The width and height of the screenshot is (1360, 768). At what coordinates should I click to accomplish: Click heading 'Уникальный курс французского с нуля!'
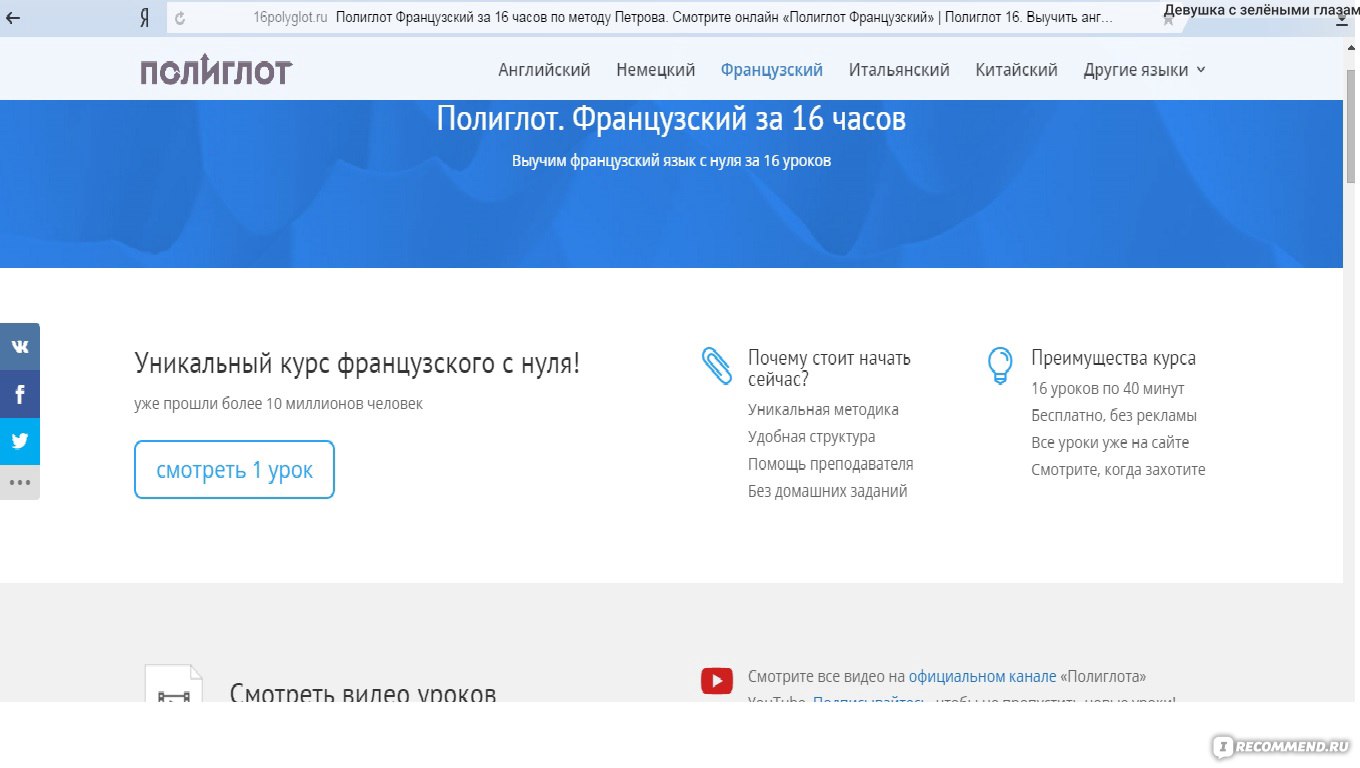357,364
